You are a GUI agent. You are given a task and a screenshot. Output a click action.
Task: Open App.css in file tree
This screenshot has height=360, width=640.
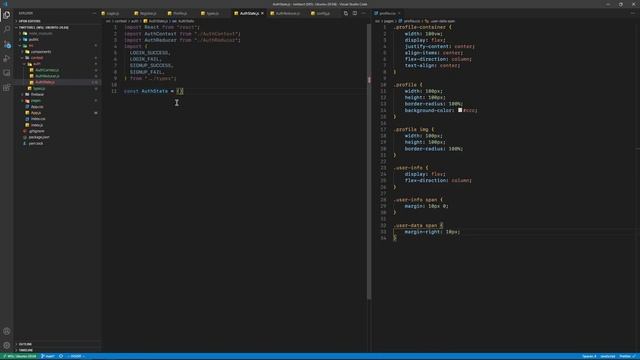[37, 107]
